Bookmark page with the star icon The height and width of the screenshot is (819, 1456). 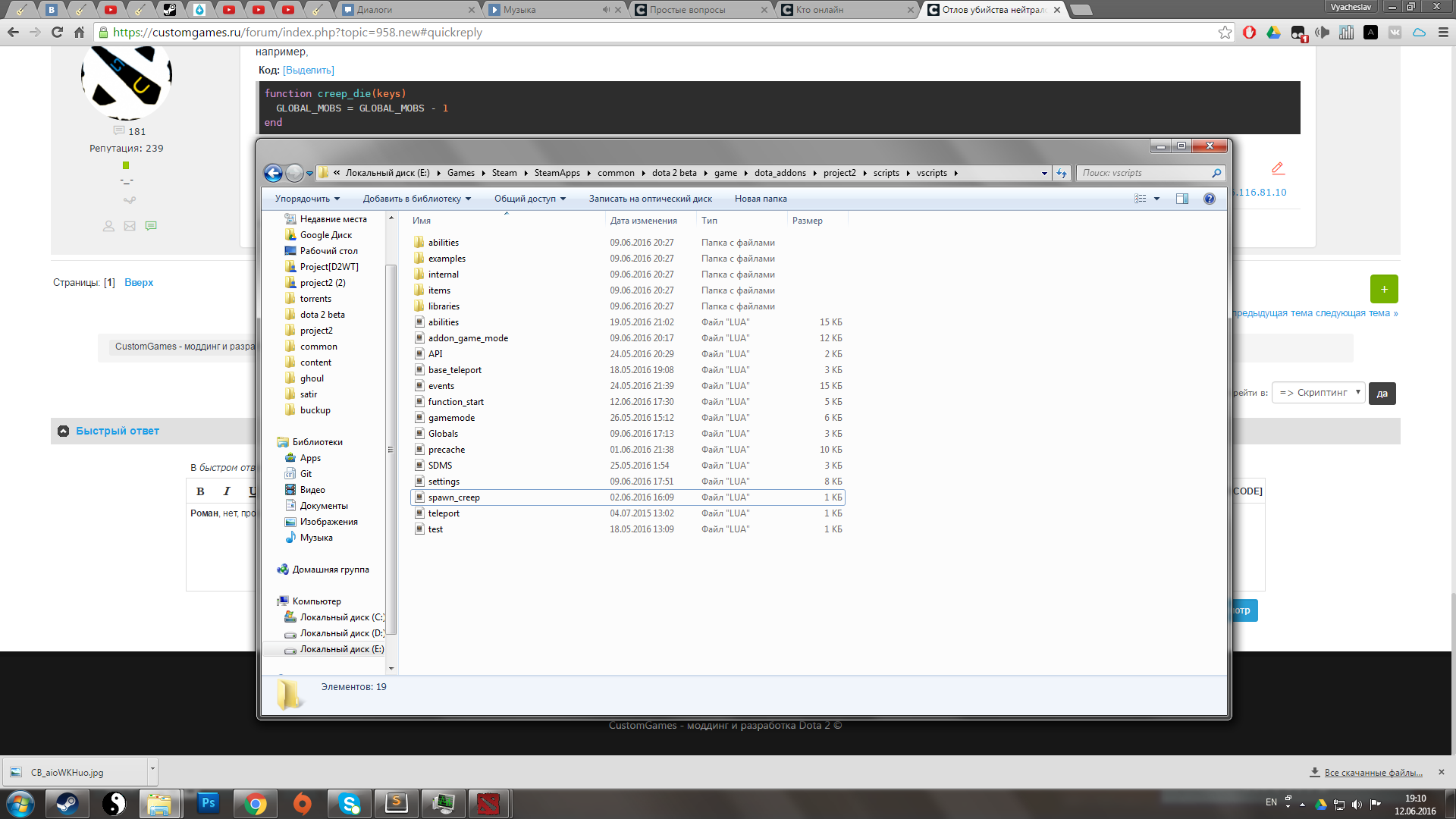(1225, 32)
